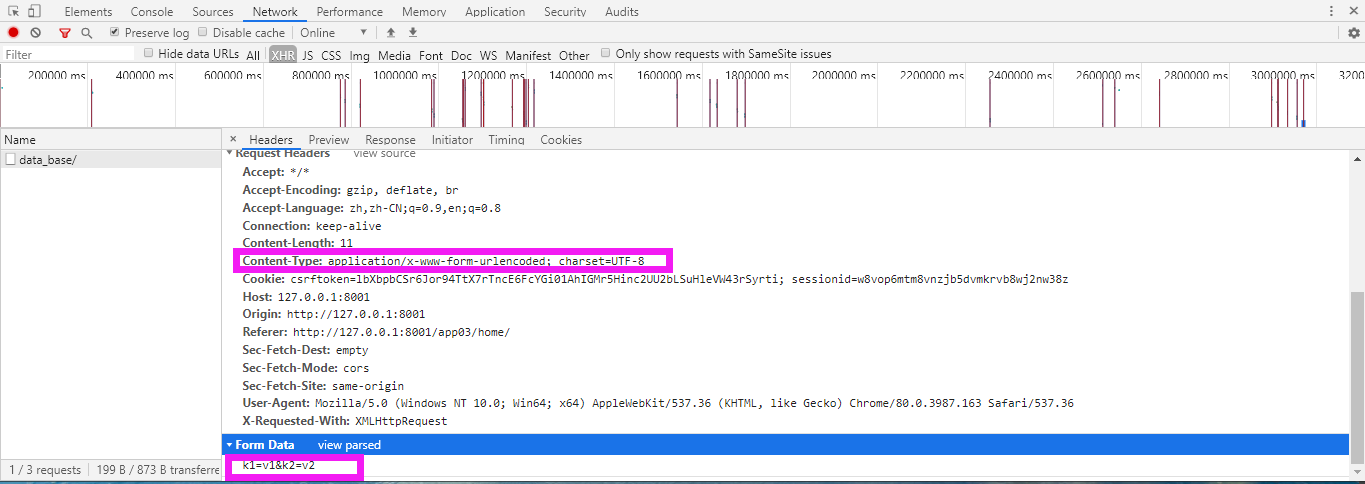Open the Memory panel

tap(424, 12)
